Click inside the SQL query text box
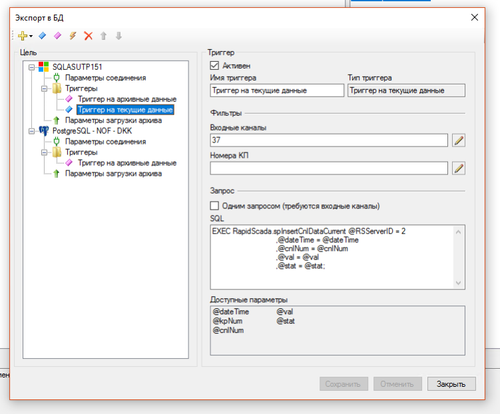Image resolution: width=500 pixels, height=414 pixels. pos(337,257)
